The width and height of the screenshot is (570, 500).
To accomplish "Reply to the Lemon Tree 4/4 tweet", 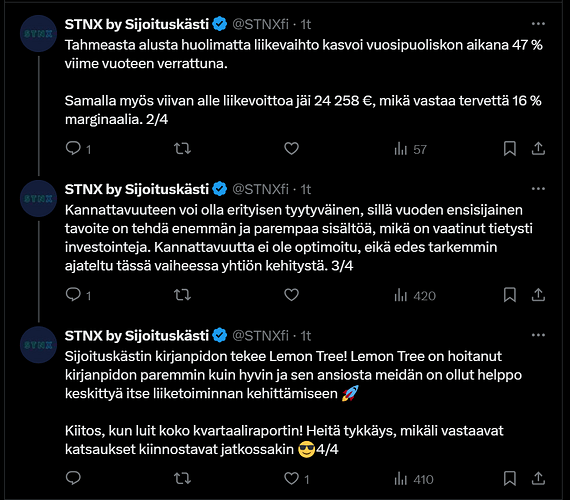I will click(73, 478).
